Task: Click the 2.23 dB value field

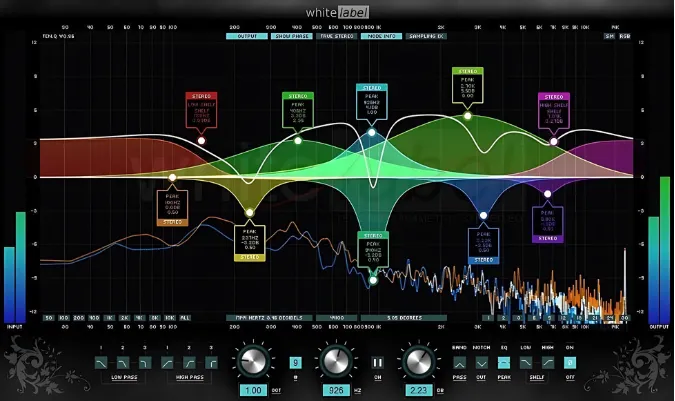Action: [418, 390]
